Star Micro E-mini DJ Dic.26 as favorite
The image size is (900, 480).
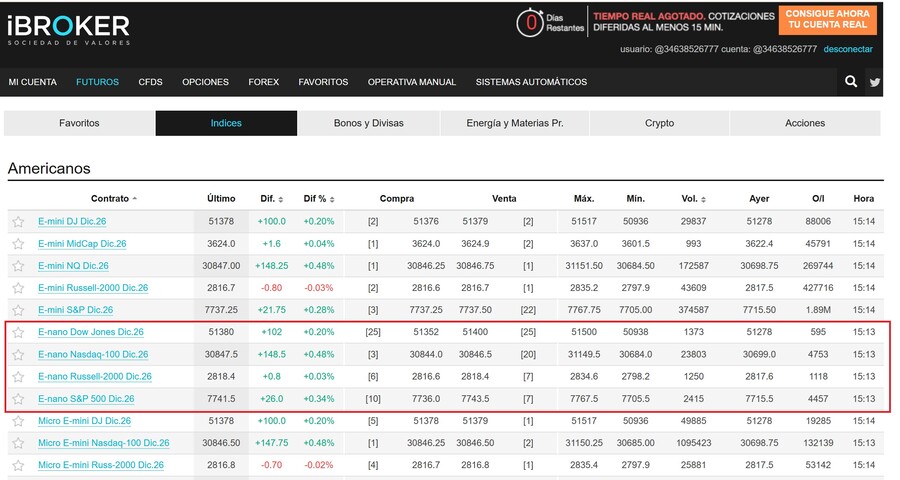pyautogui.click(x=18, y=421)
